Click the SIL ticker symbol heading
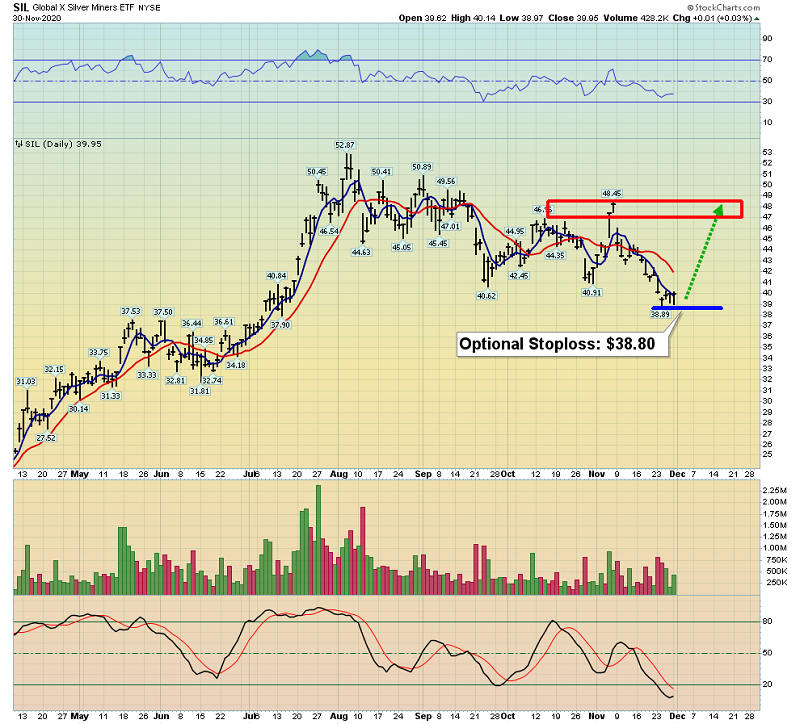 tap(21, 7)
